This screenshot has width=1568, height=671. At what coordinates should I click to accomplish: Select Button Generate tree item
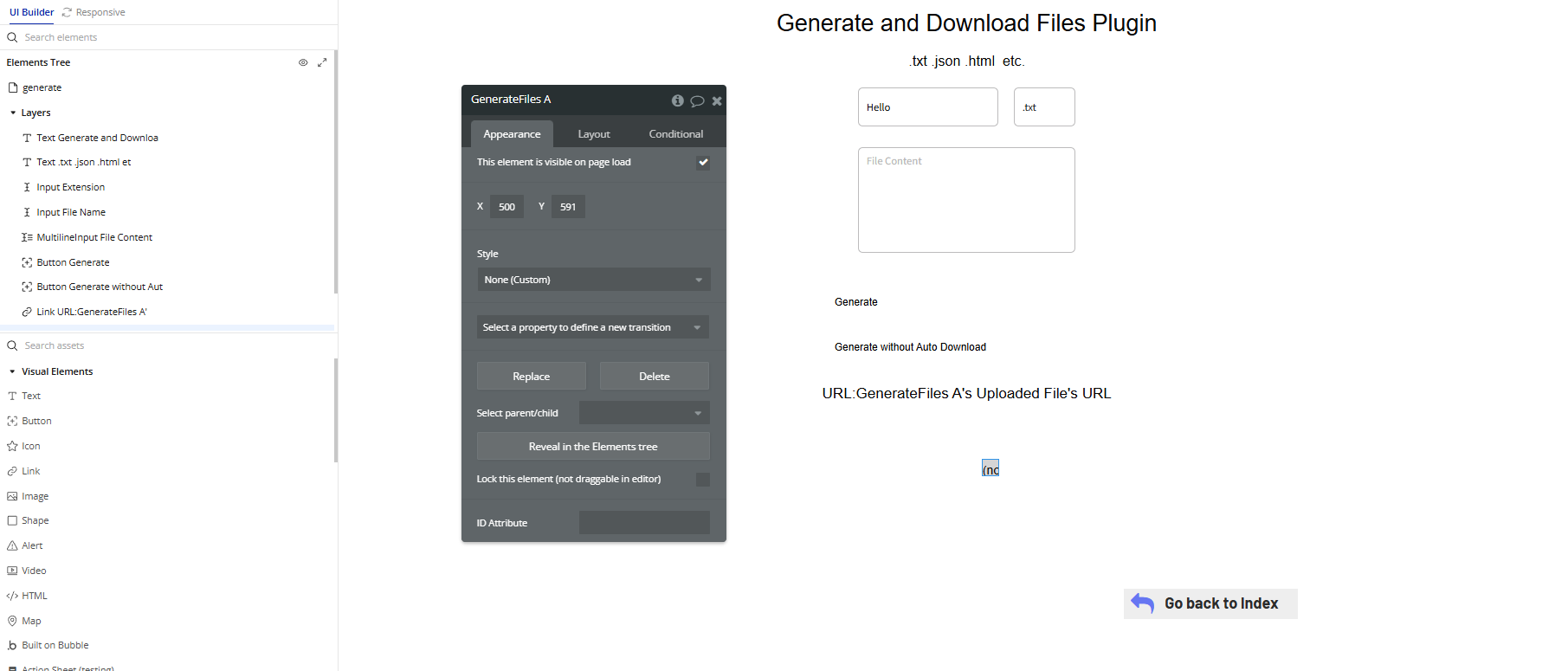tap(73, 262)
